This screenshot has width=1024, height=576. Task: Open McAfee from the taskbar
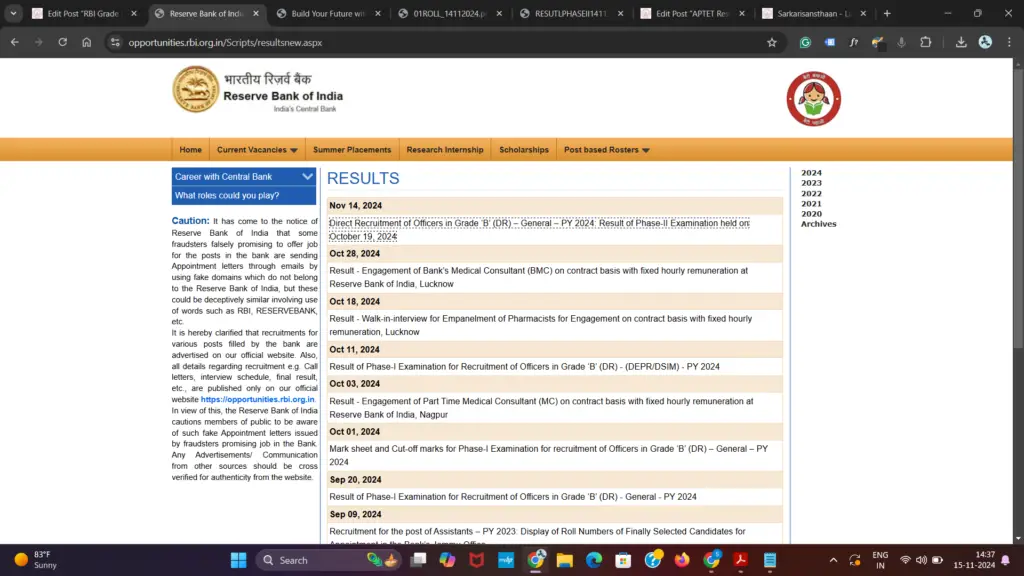(x=477, y=560)
